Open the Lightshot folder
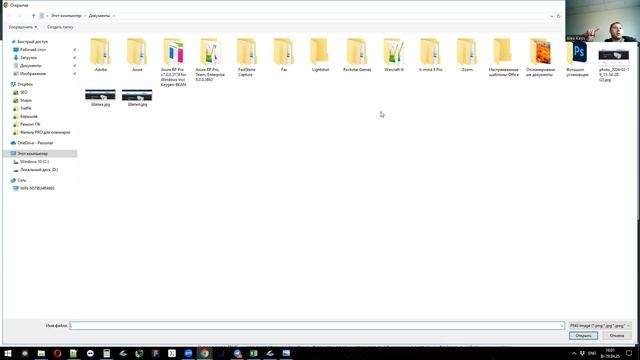This screenshot has width=640, height=360. click(320, 55)
